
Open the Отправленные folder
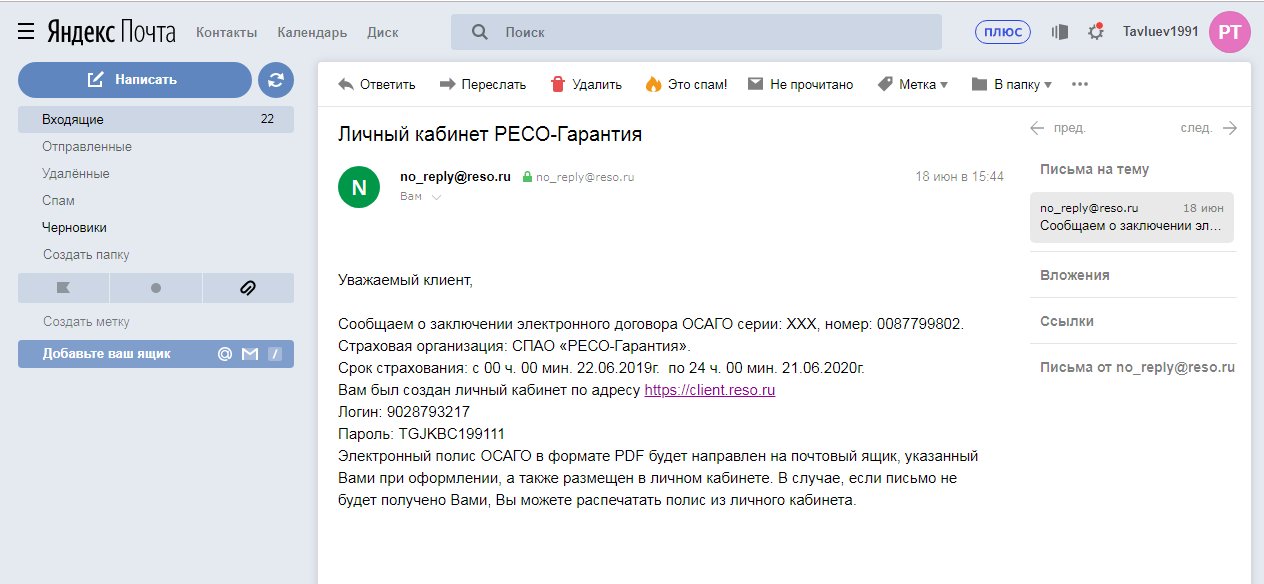tap(87, 147)
